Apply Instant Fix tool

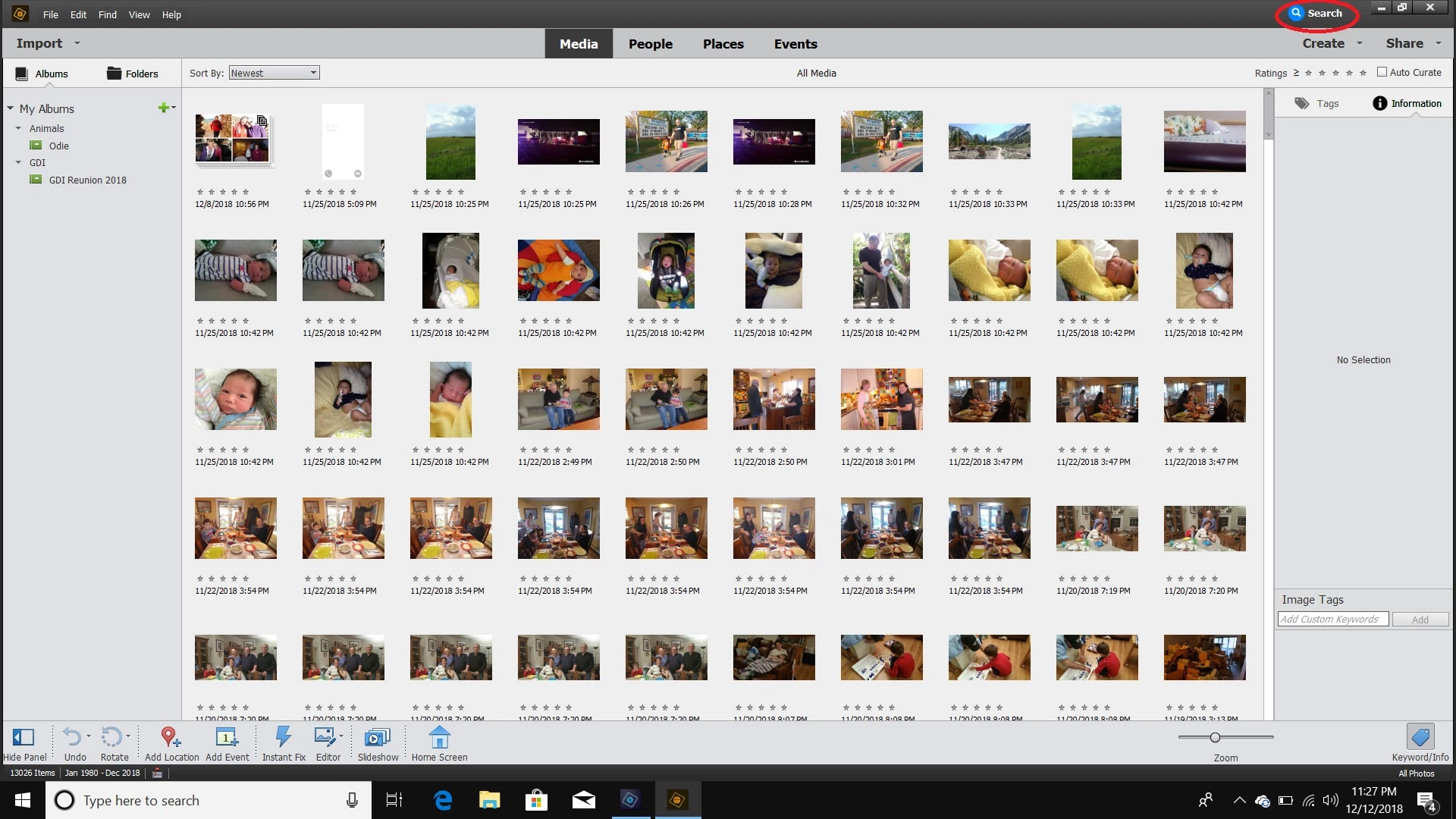(x=283, y=738)
